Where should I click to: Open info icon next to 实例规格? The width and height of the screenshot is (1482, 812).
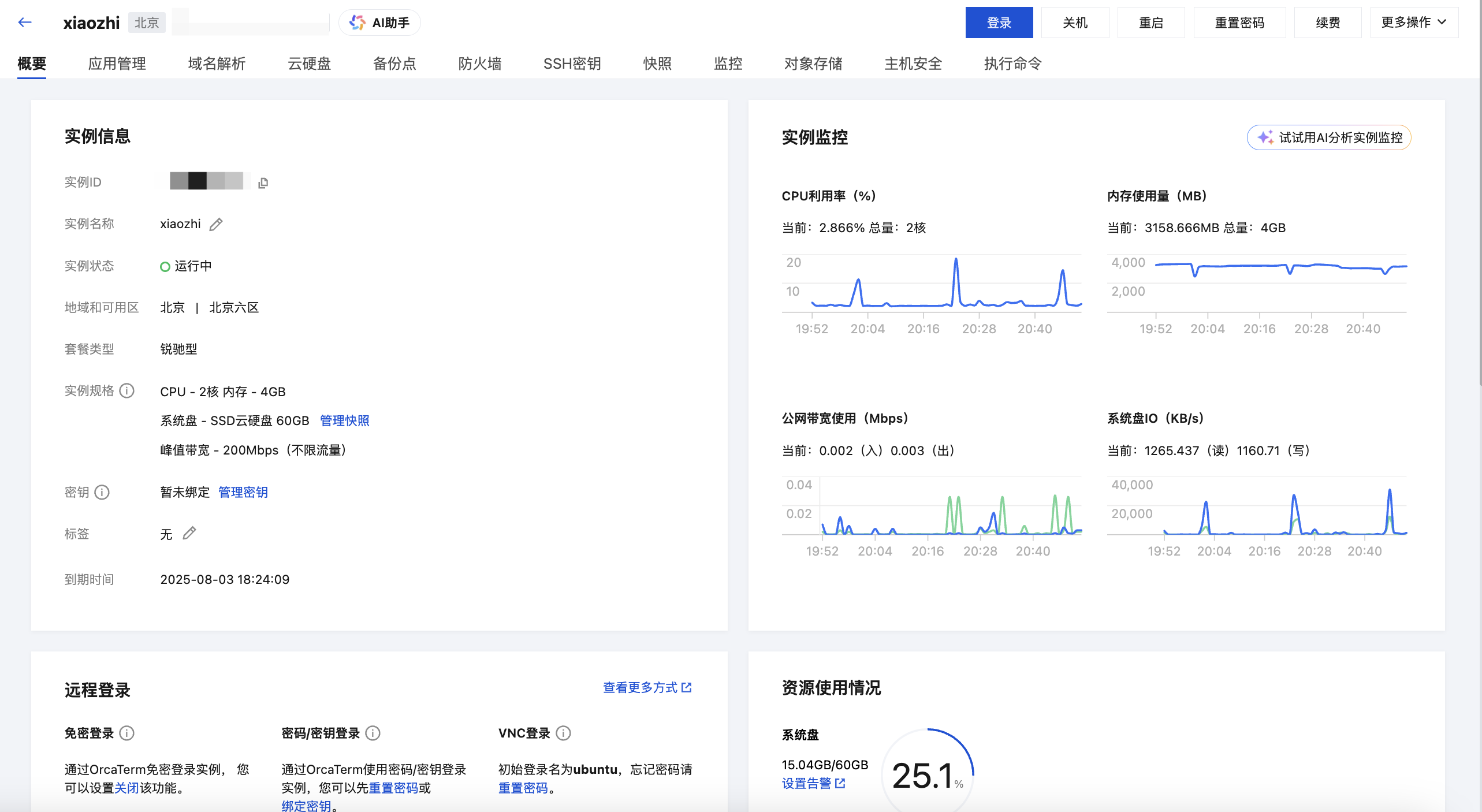[127, 391]
